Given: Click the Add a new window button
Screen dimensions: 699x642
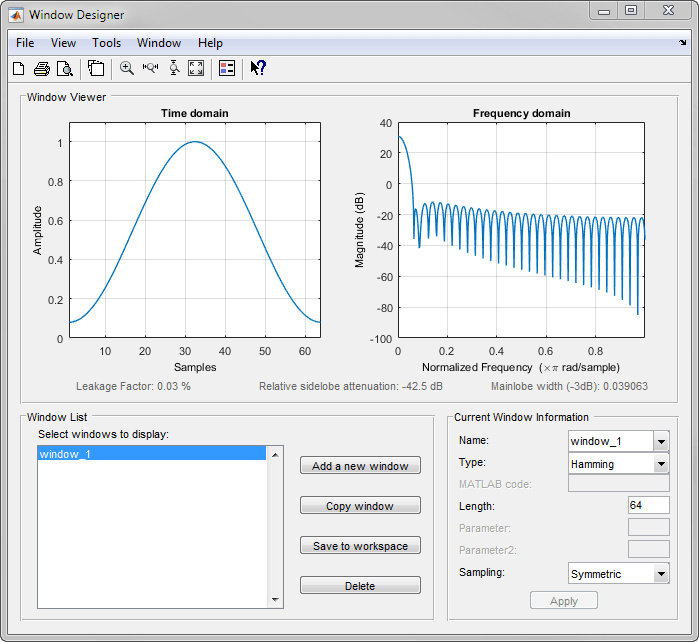Looking at the screenshot, I should point(360,465).
